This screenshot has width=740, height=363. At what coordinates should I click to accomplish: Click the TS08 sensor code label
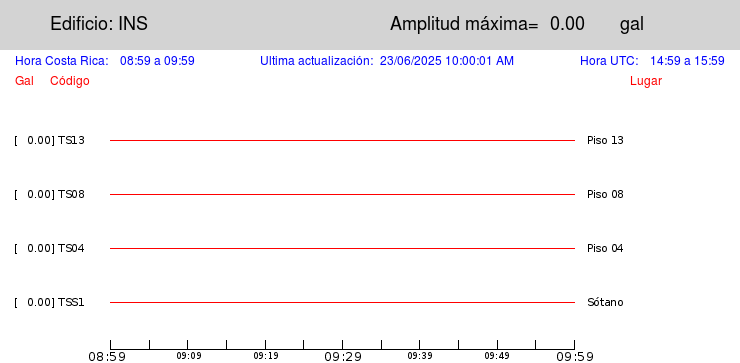click(71, 194)
